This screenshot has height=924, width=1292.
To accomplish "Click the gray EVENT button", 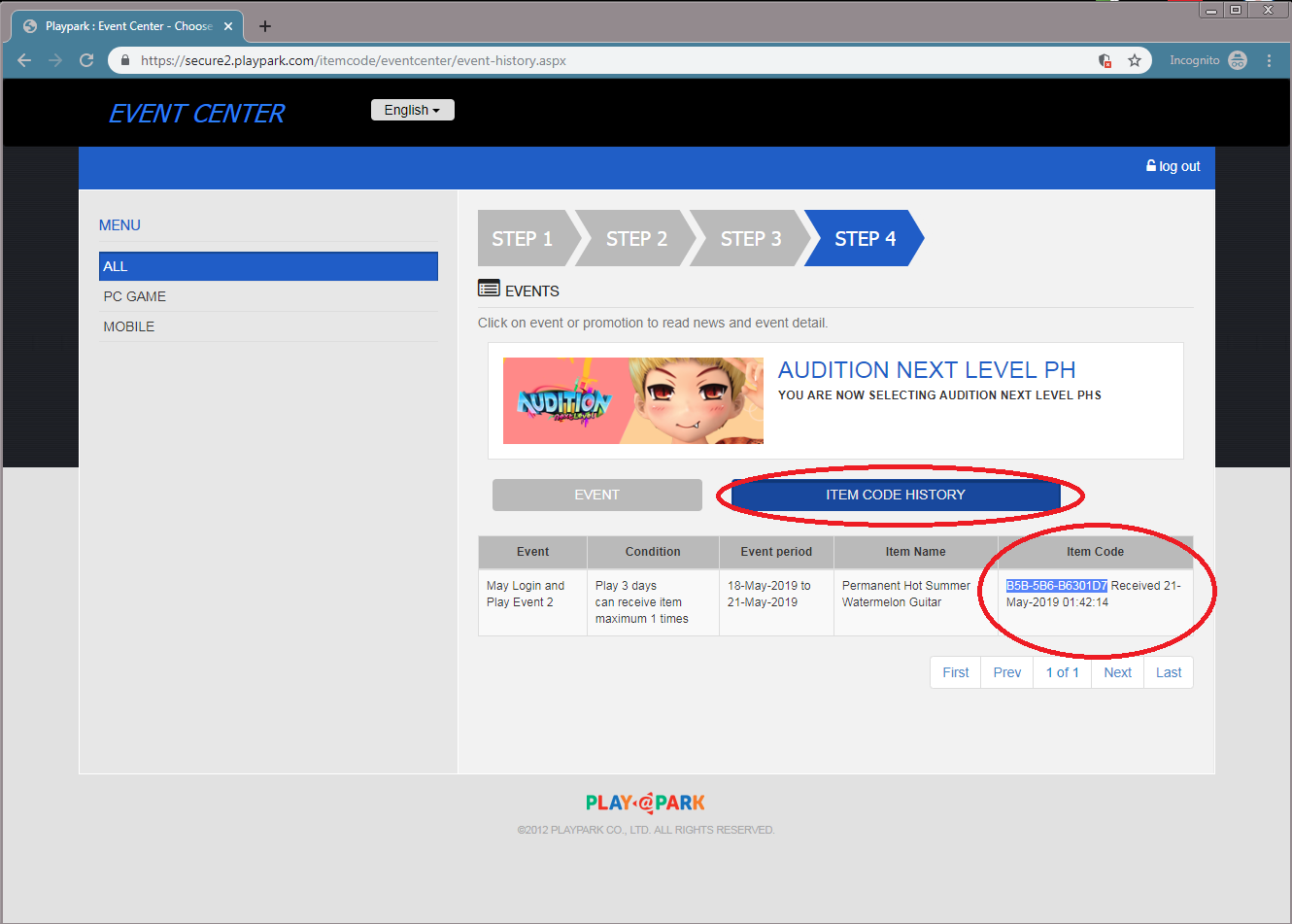I will 596,495.
